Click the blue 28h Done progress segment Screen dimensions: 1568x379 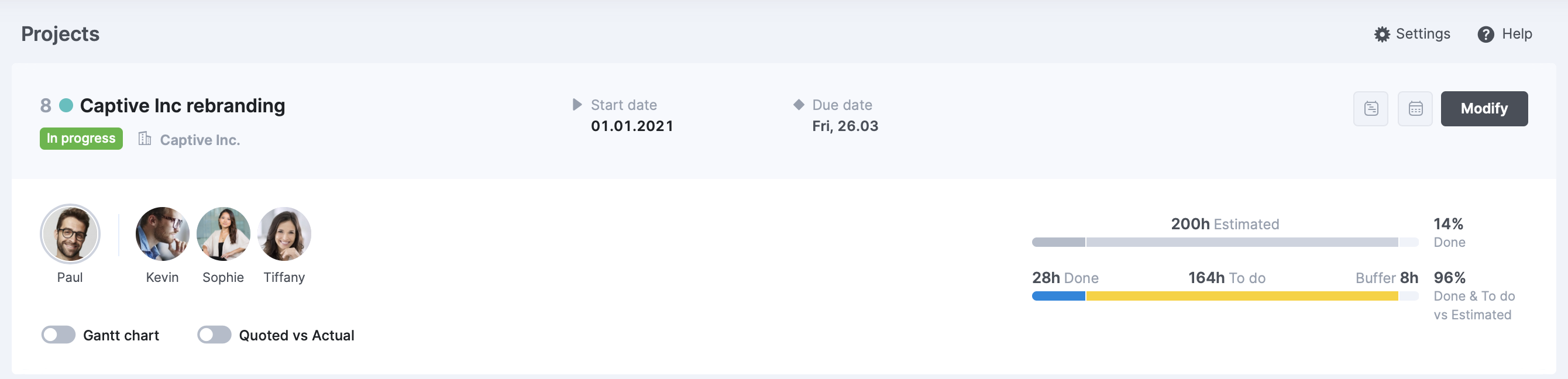pyautogui.click(x=1058, y=297)
